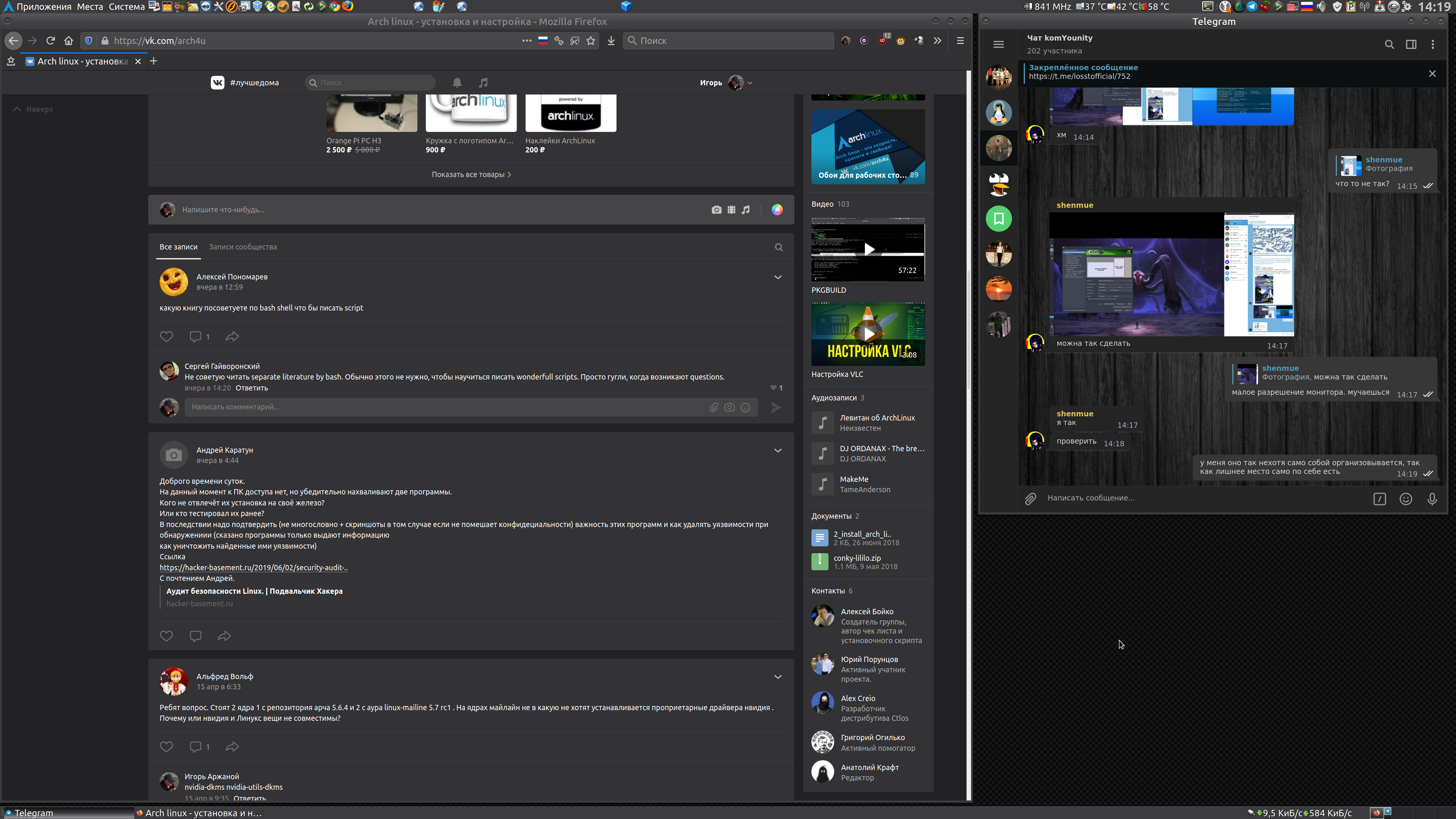Show more Firefox toolbar extensions chevron
Image resolution: width=1456 pixels, height=819 pixels.
click(938, 41)
